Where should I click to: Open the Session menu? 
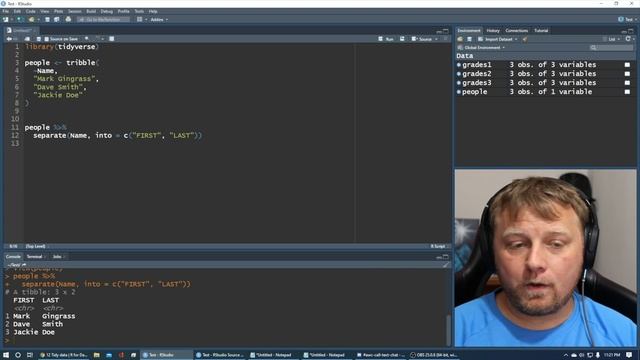pos(74,11)
